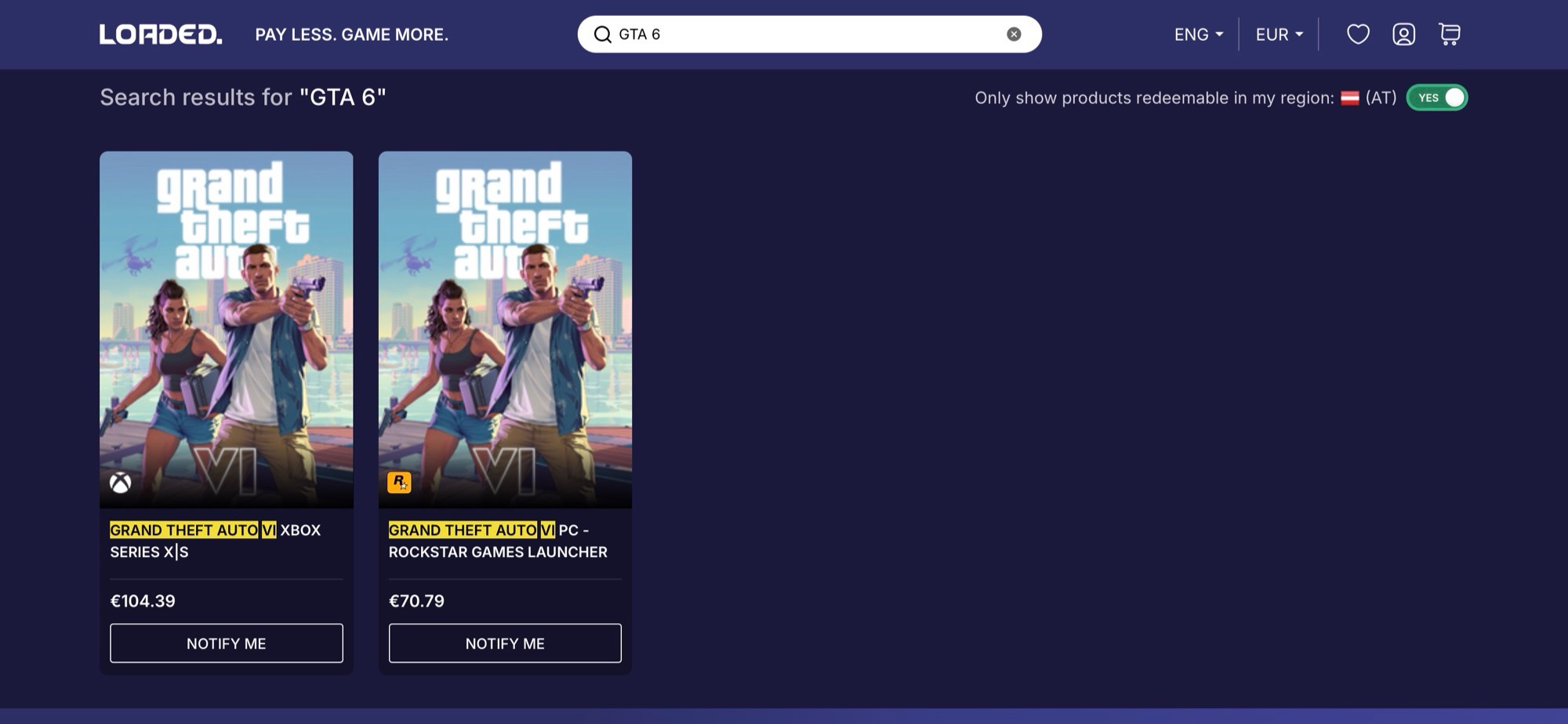The image size is (1568, 724).
Task: Select the PC GTA VI cover thumbnail
Action: pos(505,330)
